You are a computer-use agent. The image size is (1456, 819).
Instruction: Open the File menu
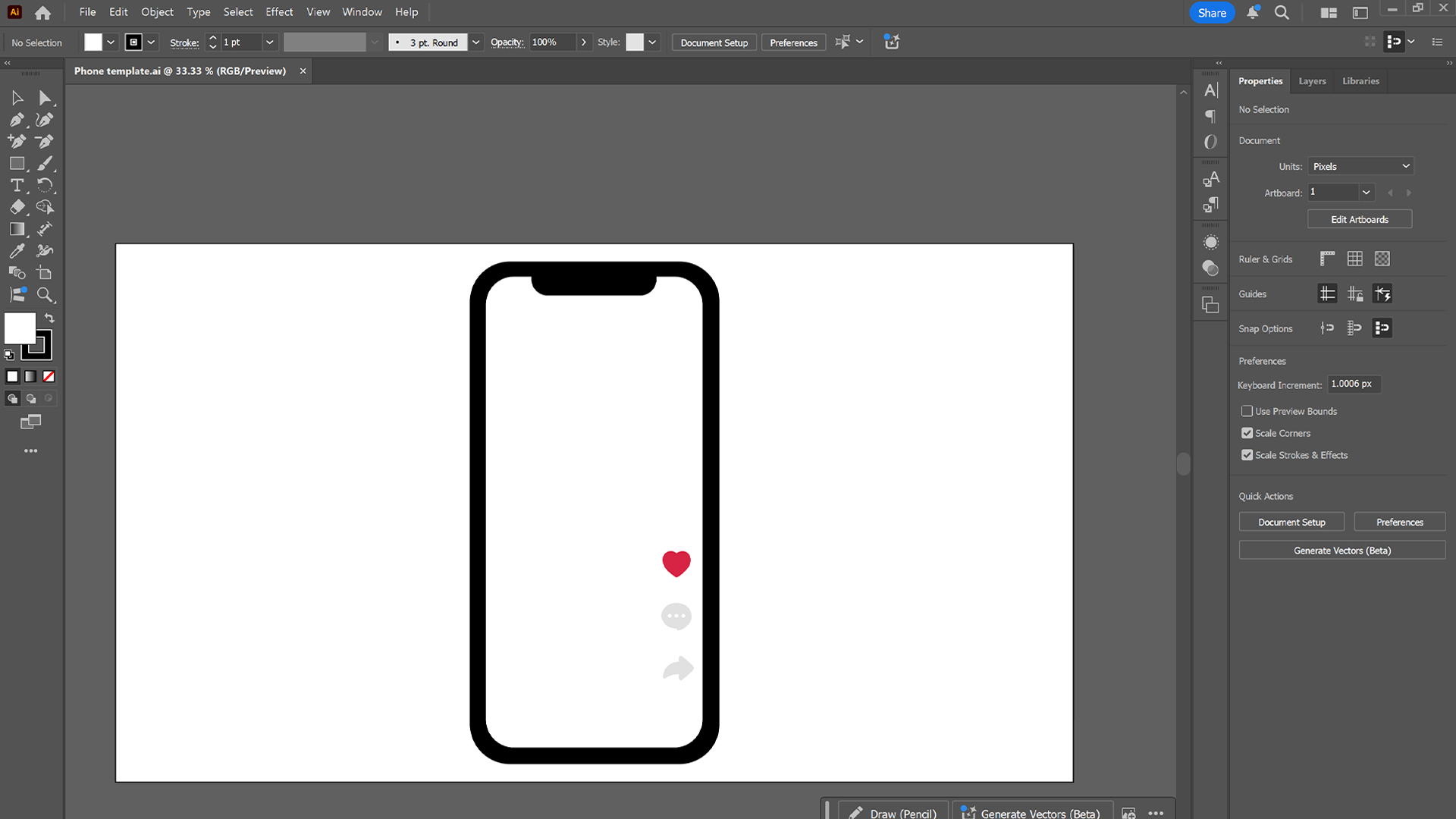[87, 12]
